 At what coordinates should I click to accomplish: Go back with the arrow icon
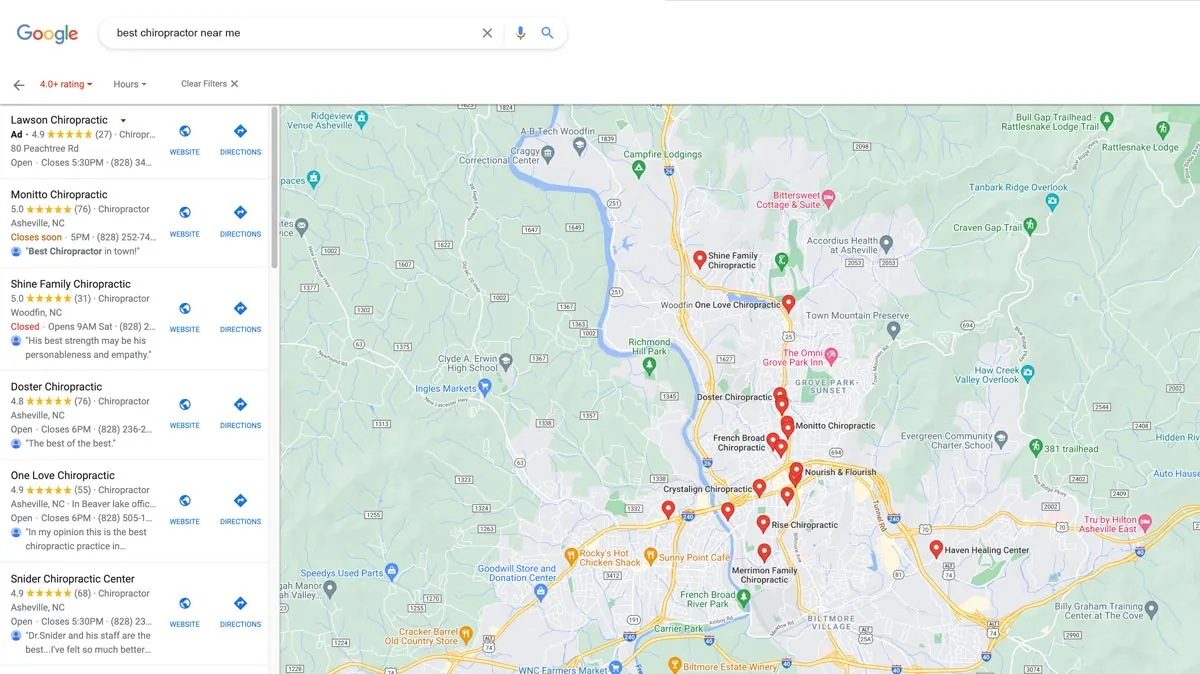coord(18,85)
